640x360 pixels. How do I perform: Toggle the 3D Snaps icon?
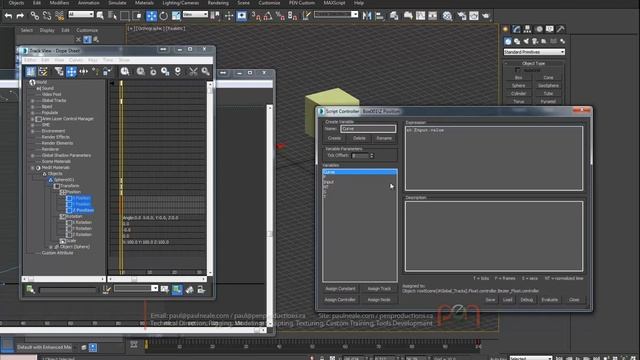tap(256, 16)
